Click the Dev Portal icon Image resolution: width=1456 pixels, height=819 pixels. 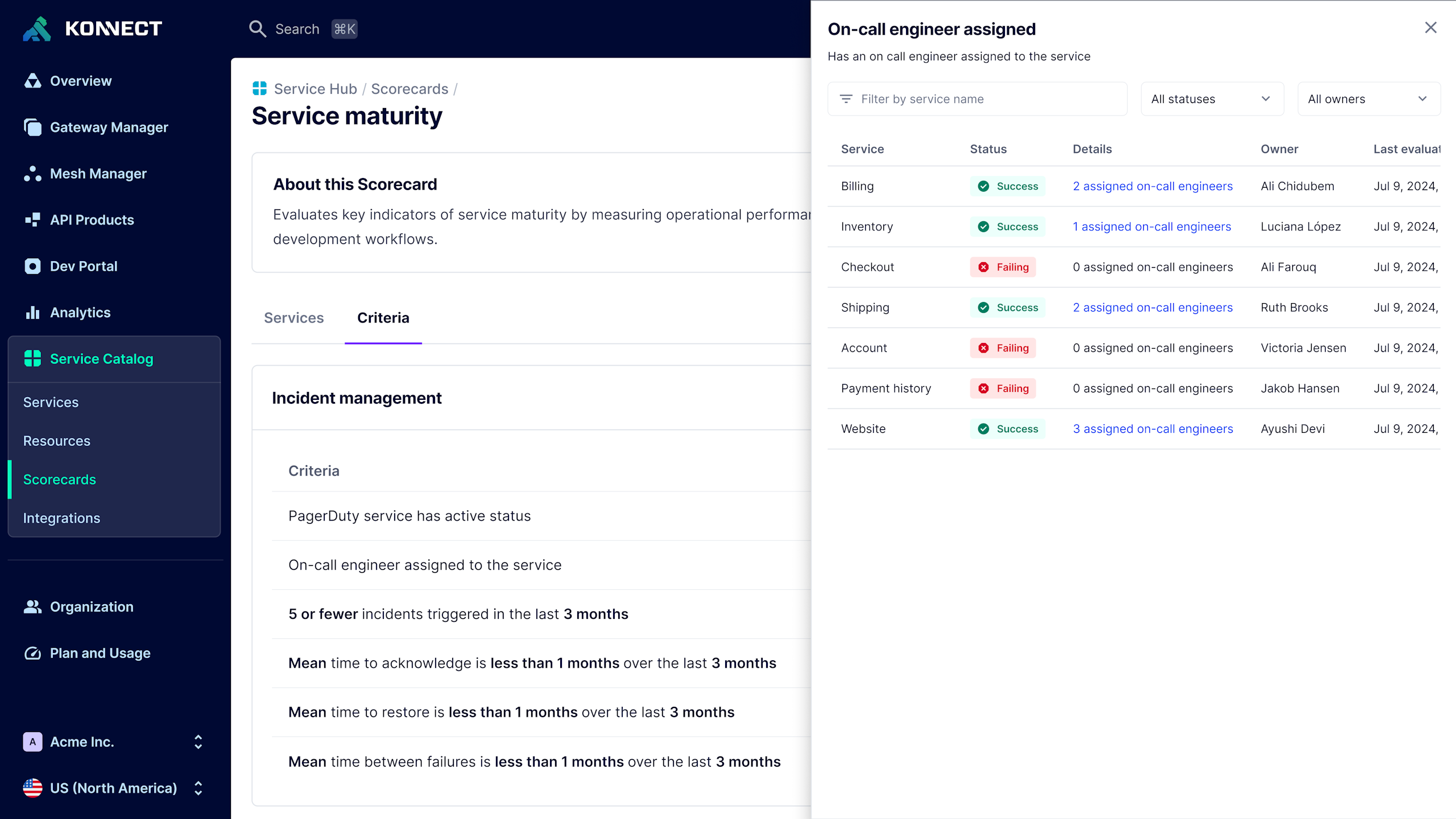(32, 266)
